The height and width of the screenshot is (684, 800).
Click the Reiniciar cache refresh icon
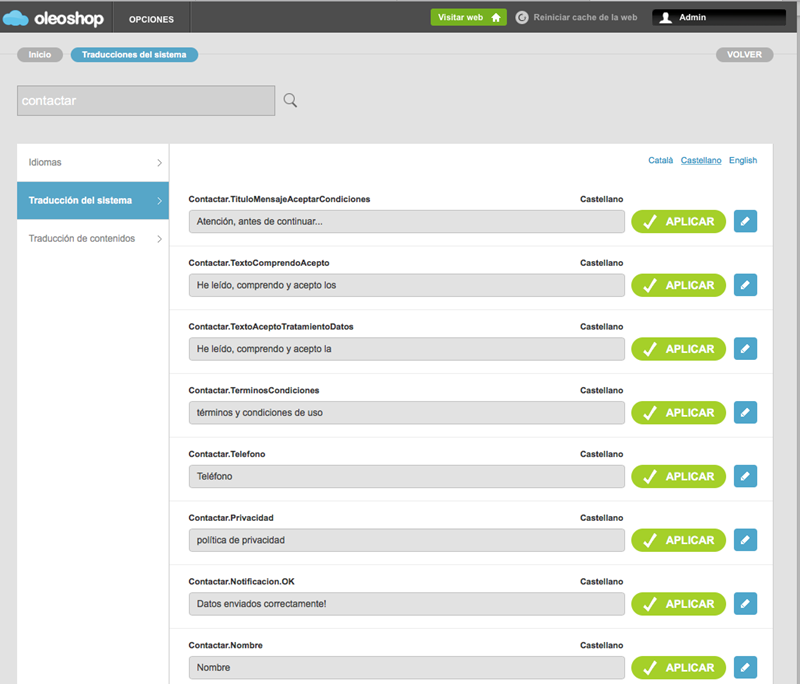tap(522, 18)
